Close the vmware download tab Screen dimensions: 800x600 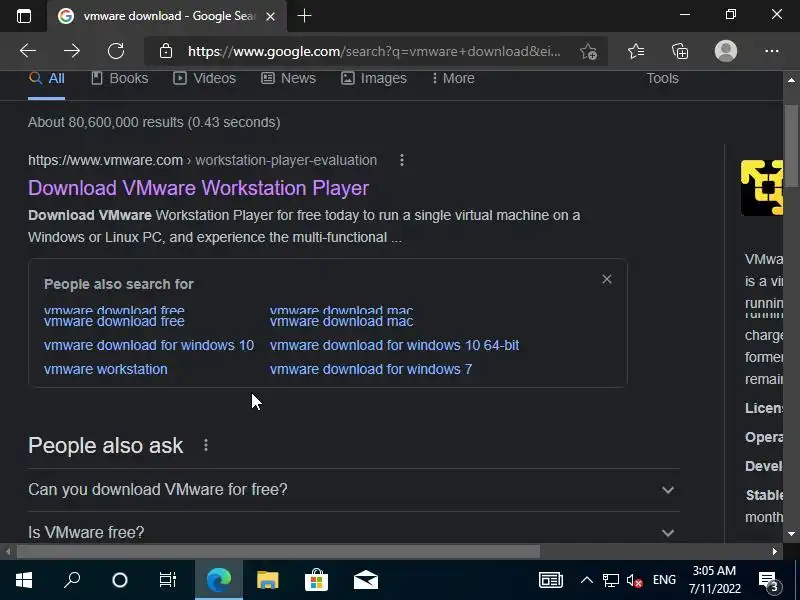pyautogui.click(x=270, y=16)
